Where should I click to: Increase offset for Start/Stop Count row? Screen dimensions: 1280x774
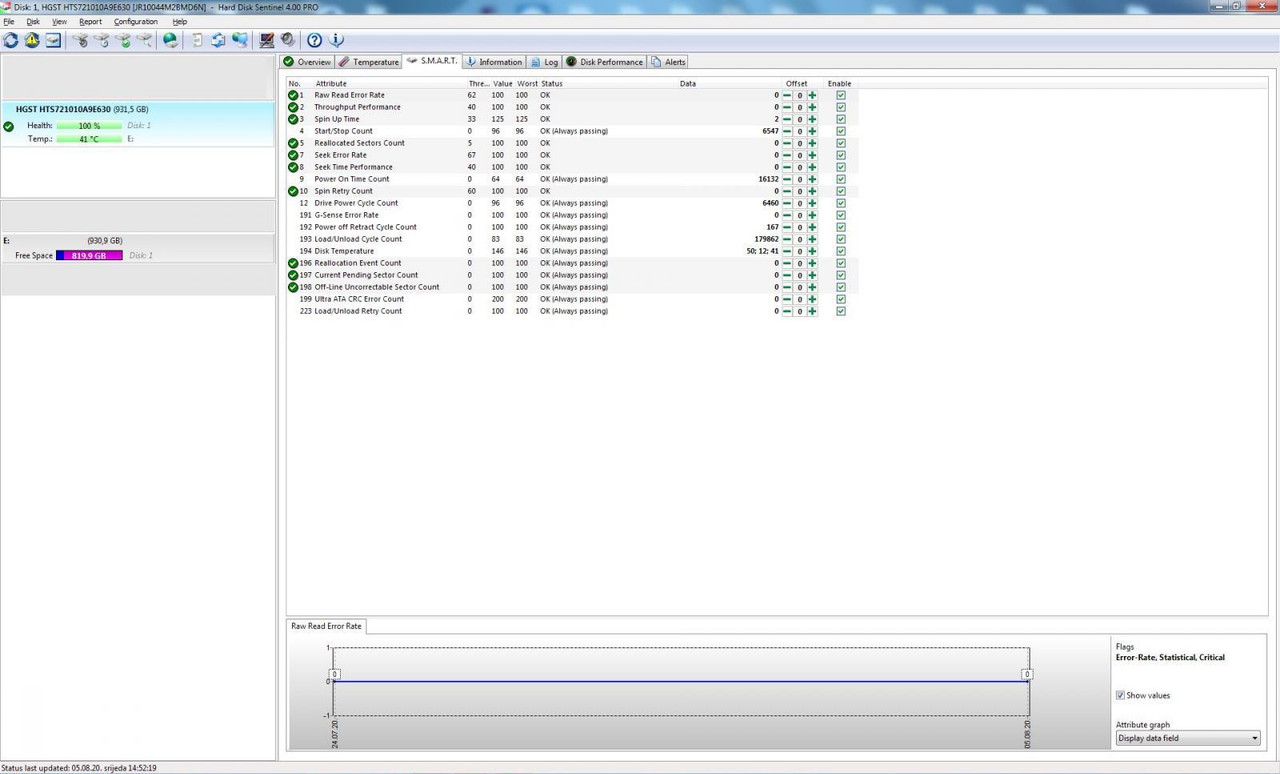pyautogui.click(x=812, y=131)
